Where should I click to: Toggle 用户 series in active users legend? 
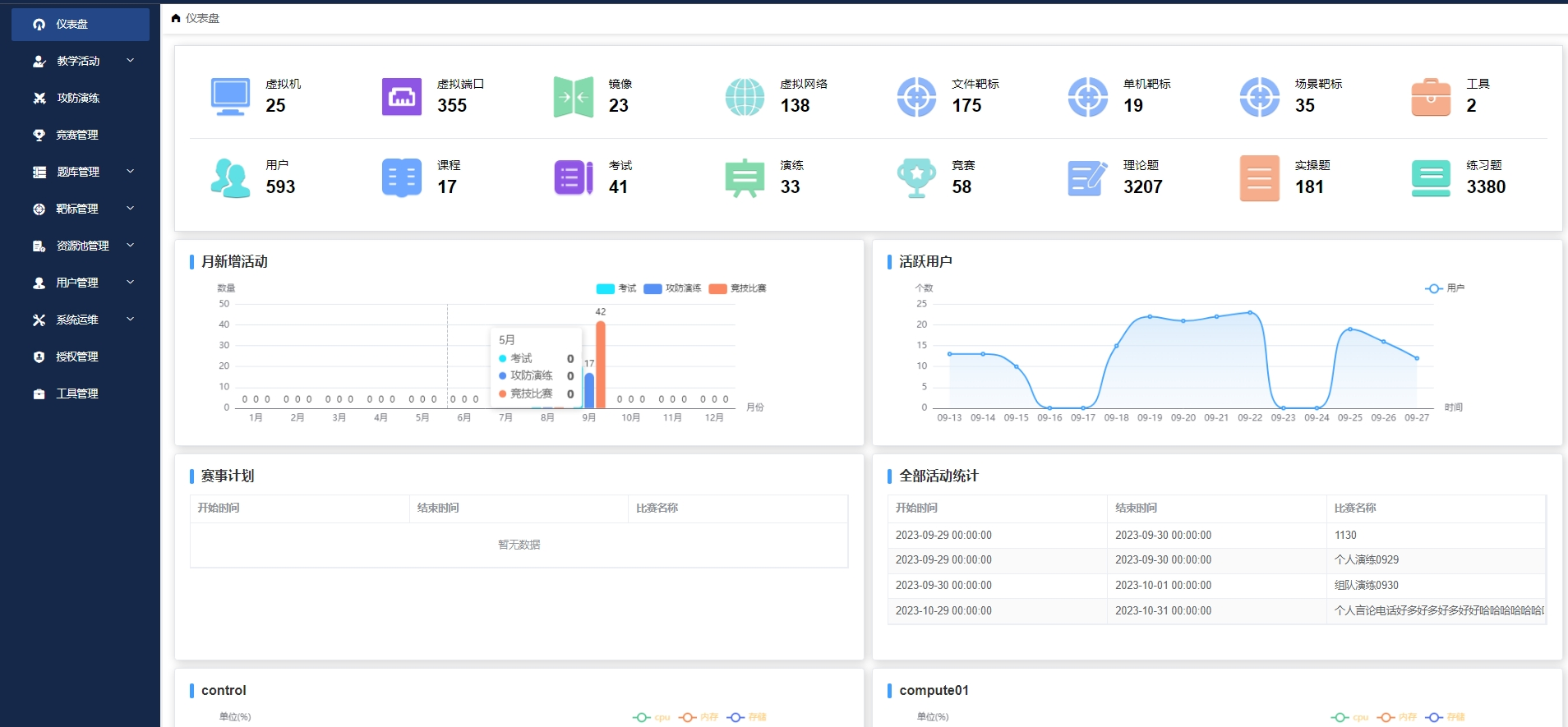tap(1445, 288)
